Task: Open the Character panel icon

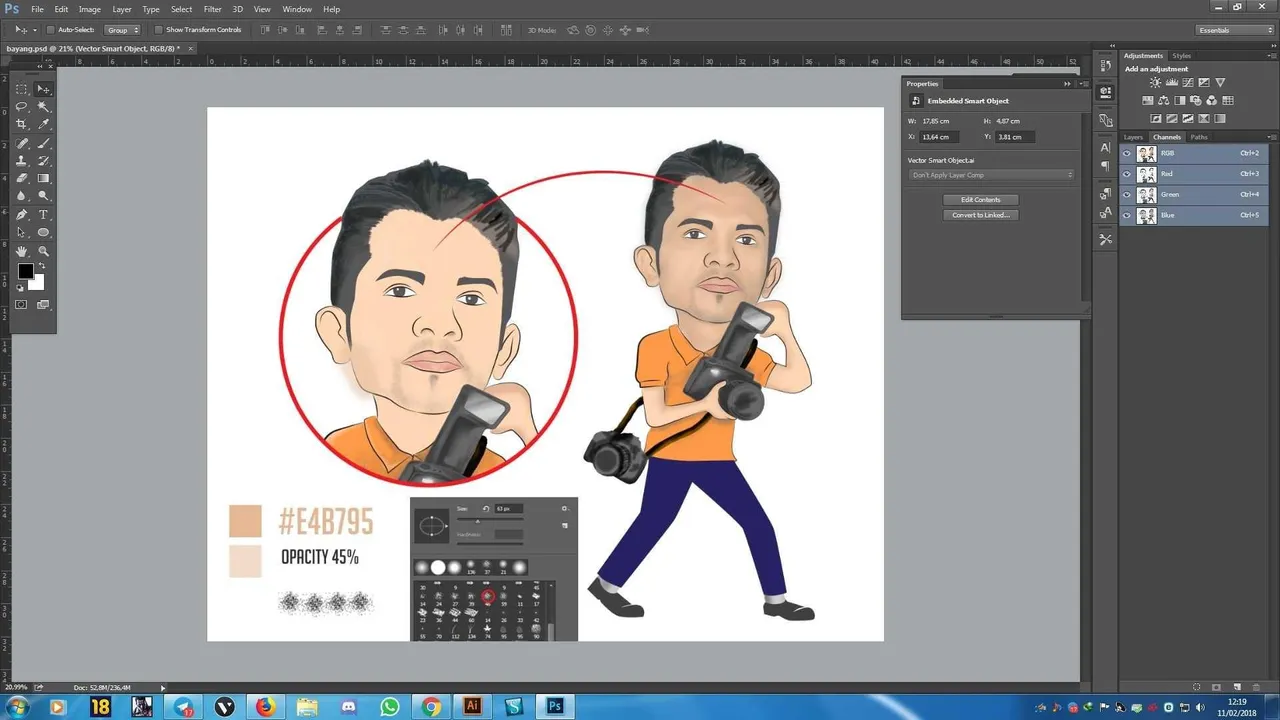Action: tap(1105, 148)
